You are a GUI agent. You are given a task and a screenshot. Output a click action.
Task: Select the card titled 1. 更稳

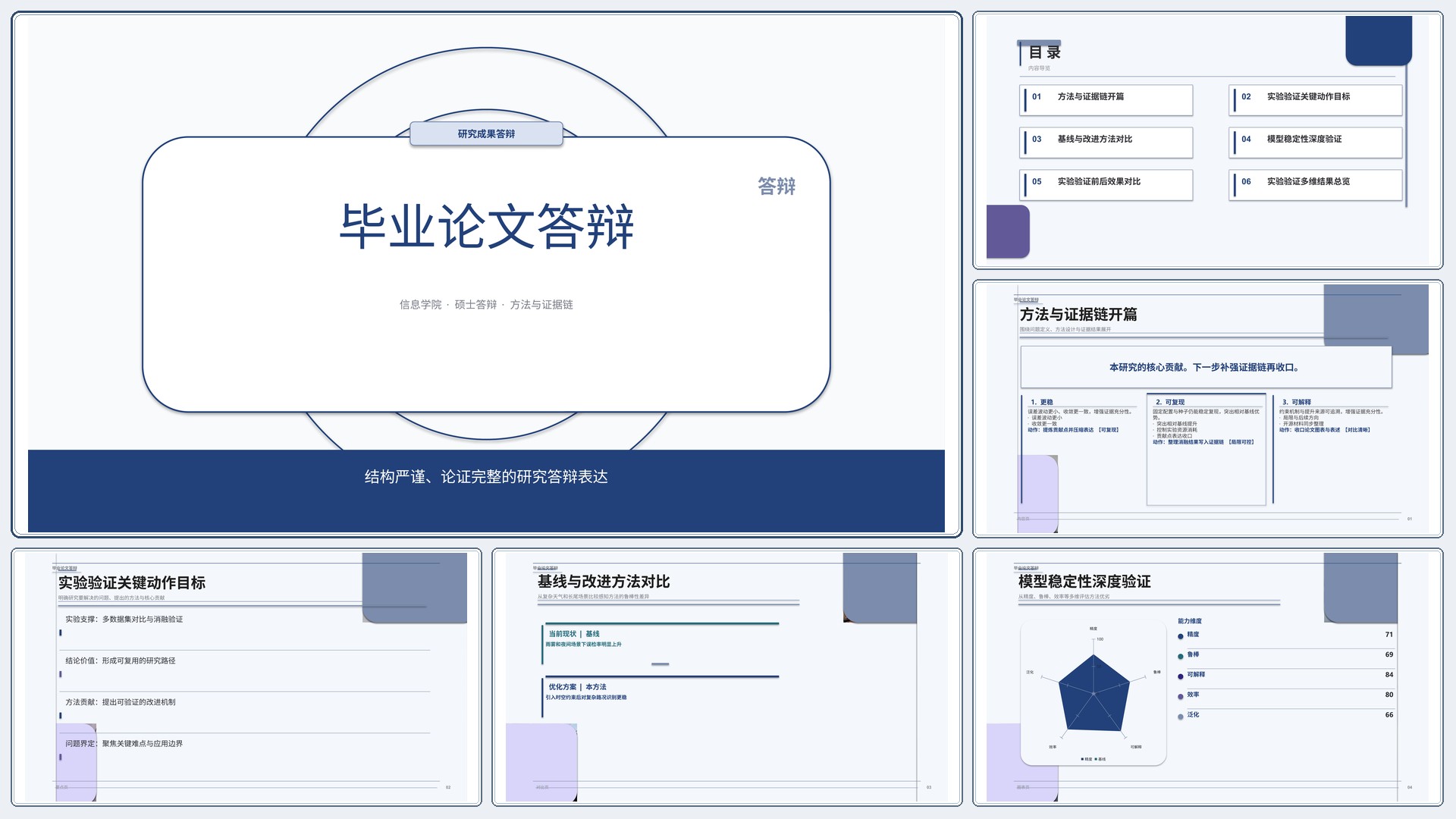(x=1081, y=450)
